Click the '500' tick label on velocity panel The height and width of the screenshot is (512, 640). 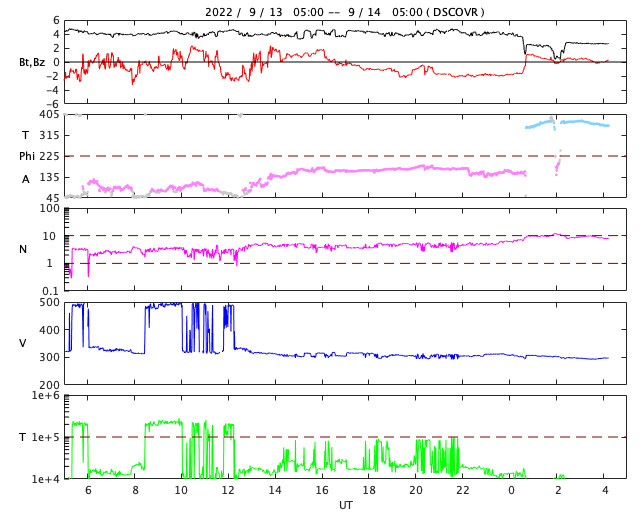49,303
